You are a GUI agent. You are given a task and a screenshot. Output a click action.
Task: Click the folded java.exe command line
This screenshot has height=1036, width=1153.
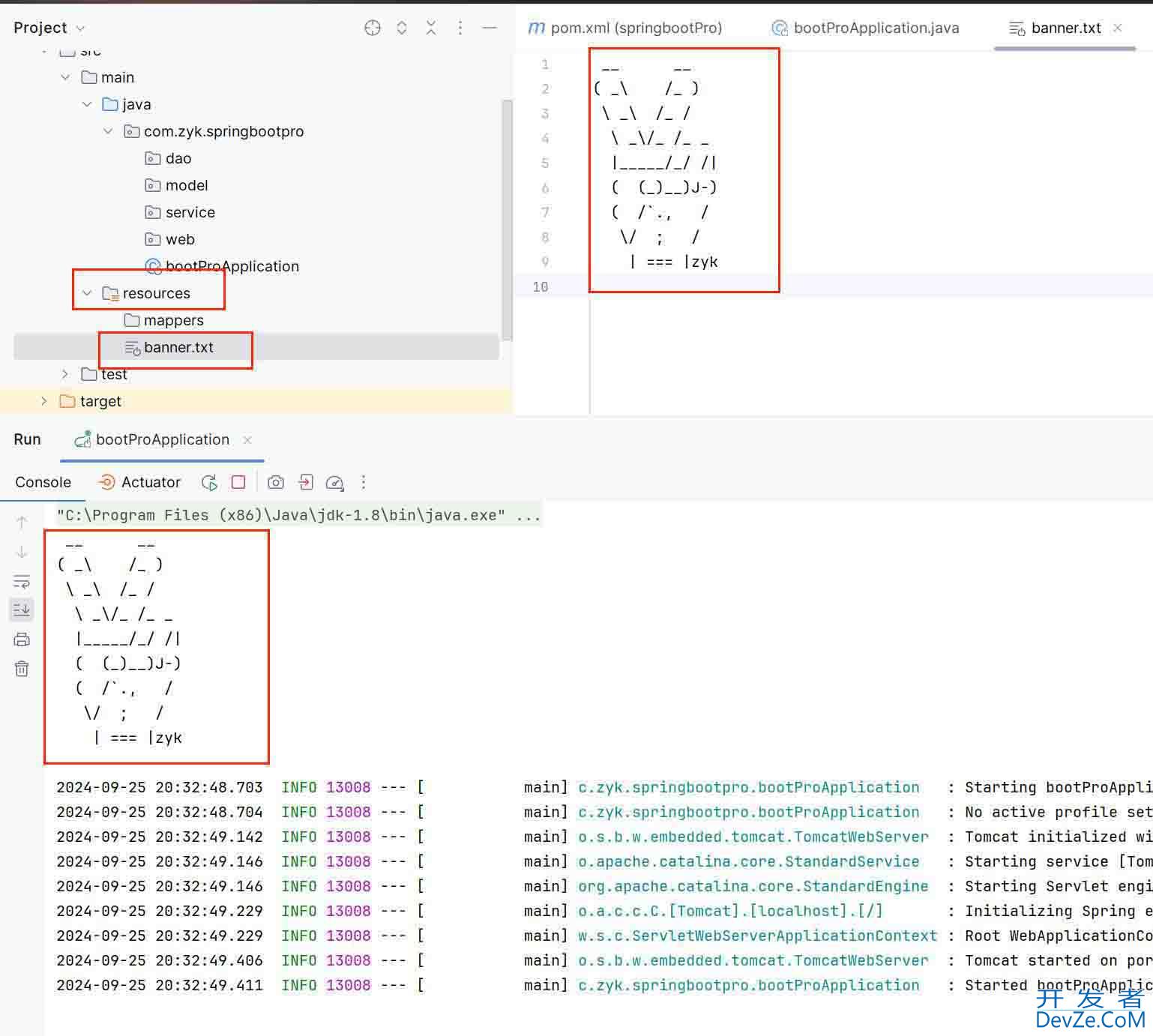298,515
